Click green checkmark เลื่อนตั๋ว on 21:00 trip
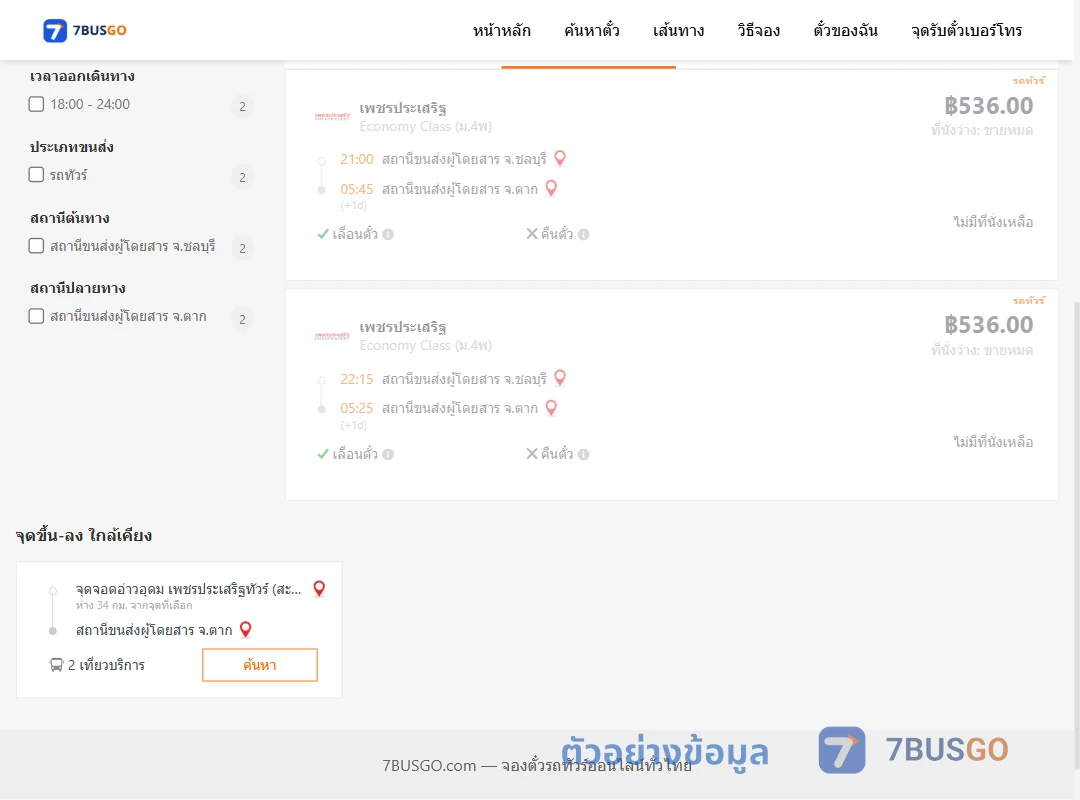Screen dimensions: 1080x800 tap(322, 234)
